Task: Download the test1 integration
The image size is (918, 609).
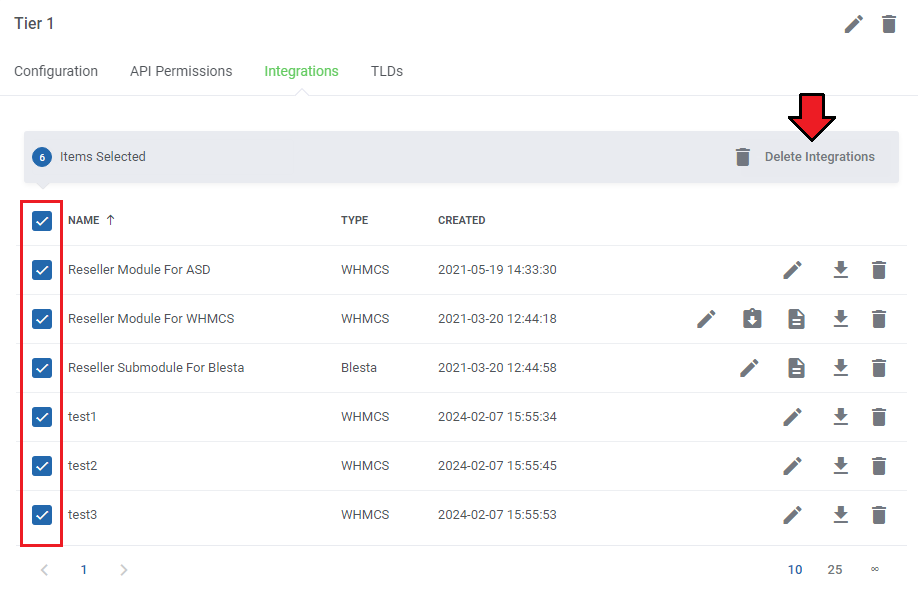Action: [841, 417]
